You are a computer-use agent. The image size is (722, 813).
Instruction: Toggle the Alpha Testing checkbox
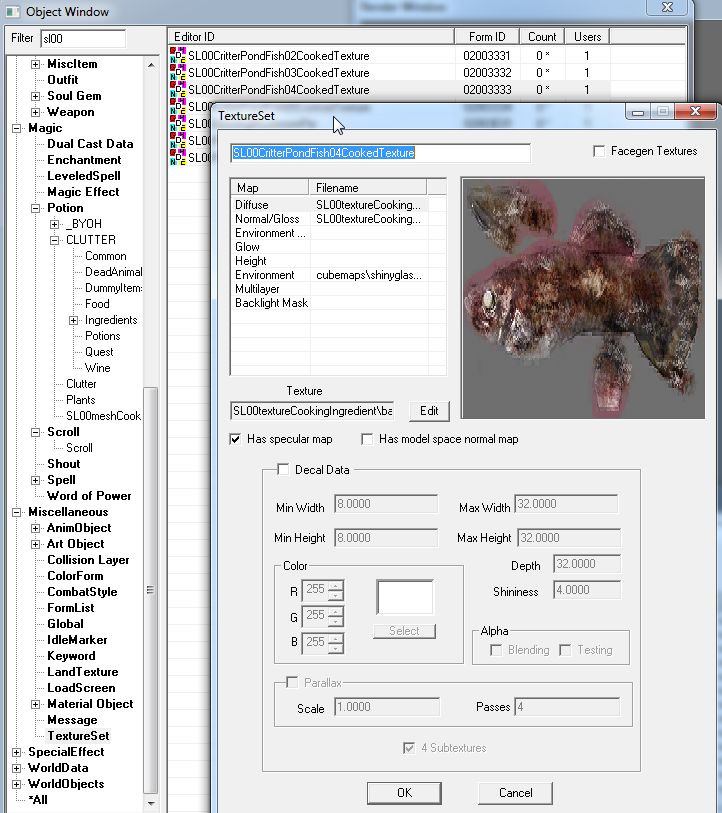(565, 650)
